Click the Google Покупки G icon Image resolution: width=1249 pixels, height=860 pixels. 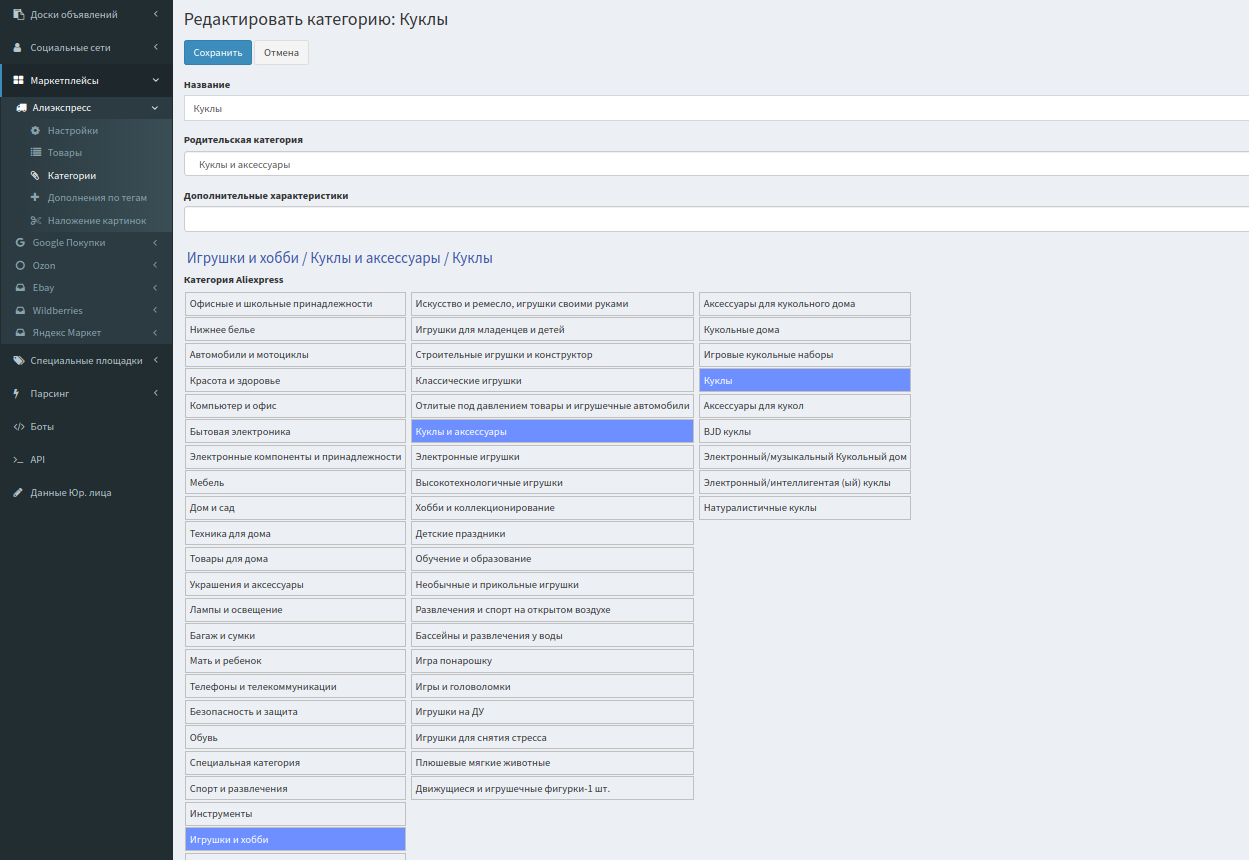pos(21,243)
